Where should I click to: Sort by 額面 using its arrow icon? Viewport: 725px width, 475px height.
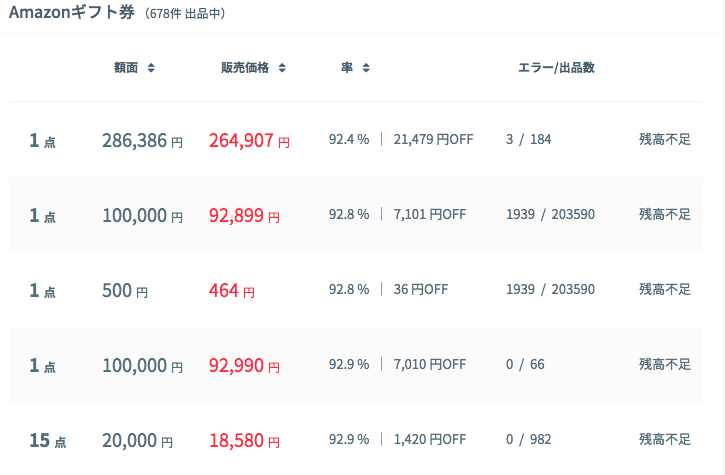click(x=151, y=68)
